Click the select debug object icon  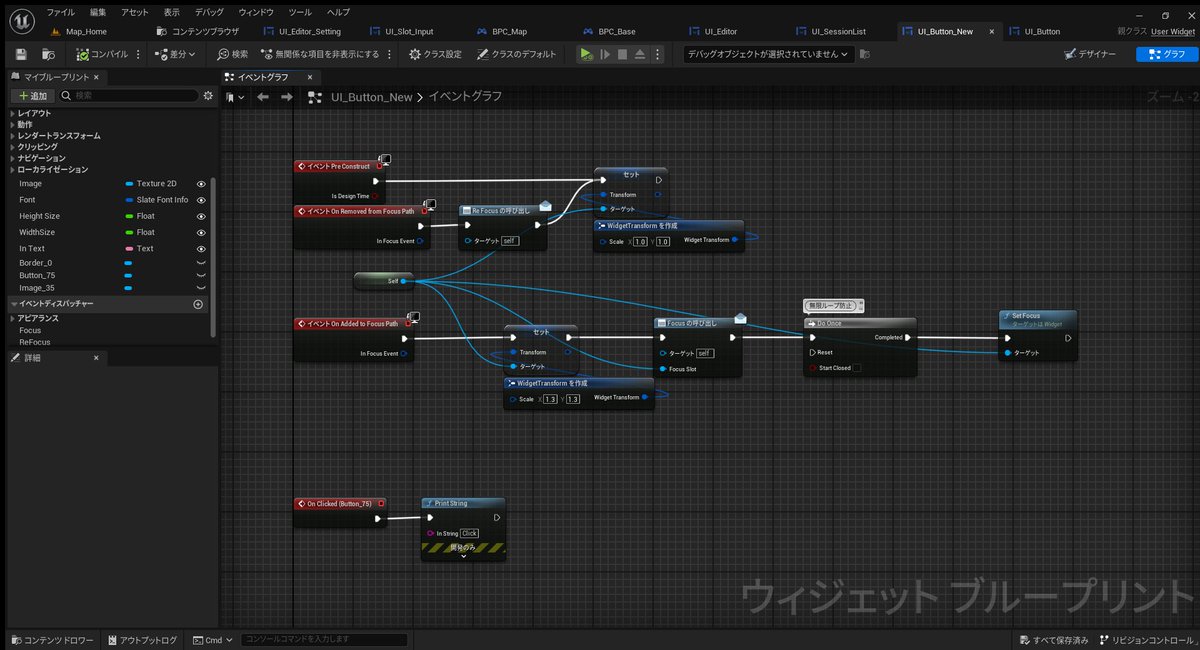864,54
